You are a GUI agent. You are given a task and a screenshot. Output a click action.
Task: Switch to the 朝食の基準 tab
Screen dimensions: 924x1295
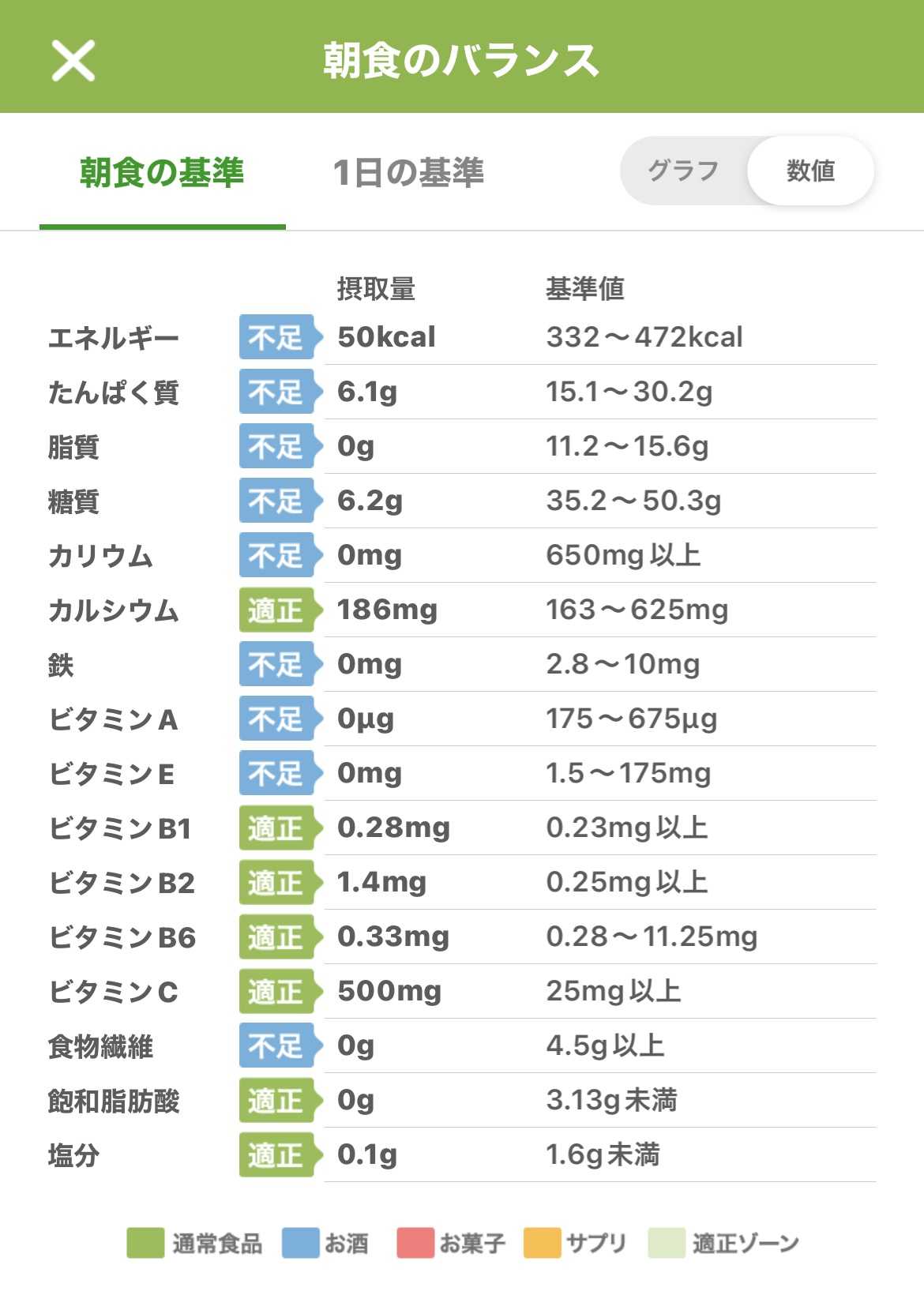tap(162, 173)
